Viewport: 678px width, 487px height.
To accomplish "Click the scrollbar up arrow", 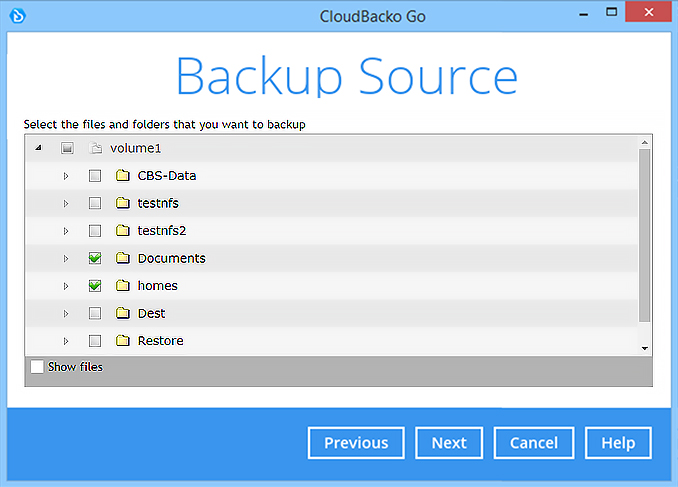I will click(645, 142).
